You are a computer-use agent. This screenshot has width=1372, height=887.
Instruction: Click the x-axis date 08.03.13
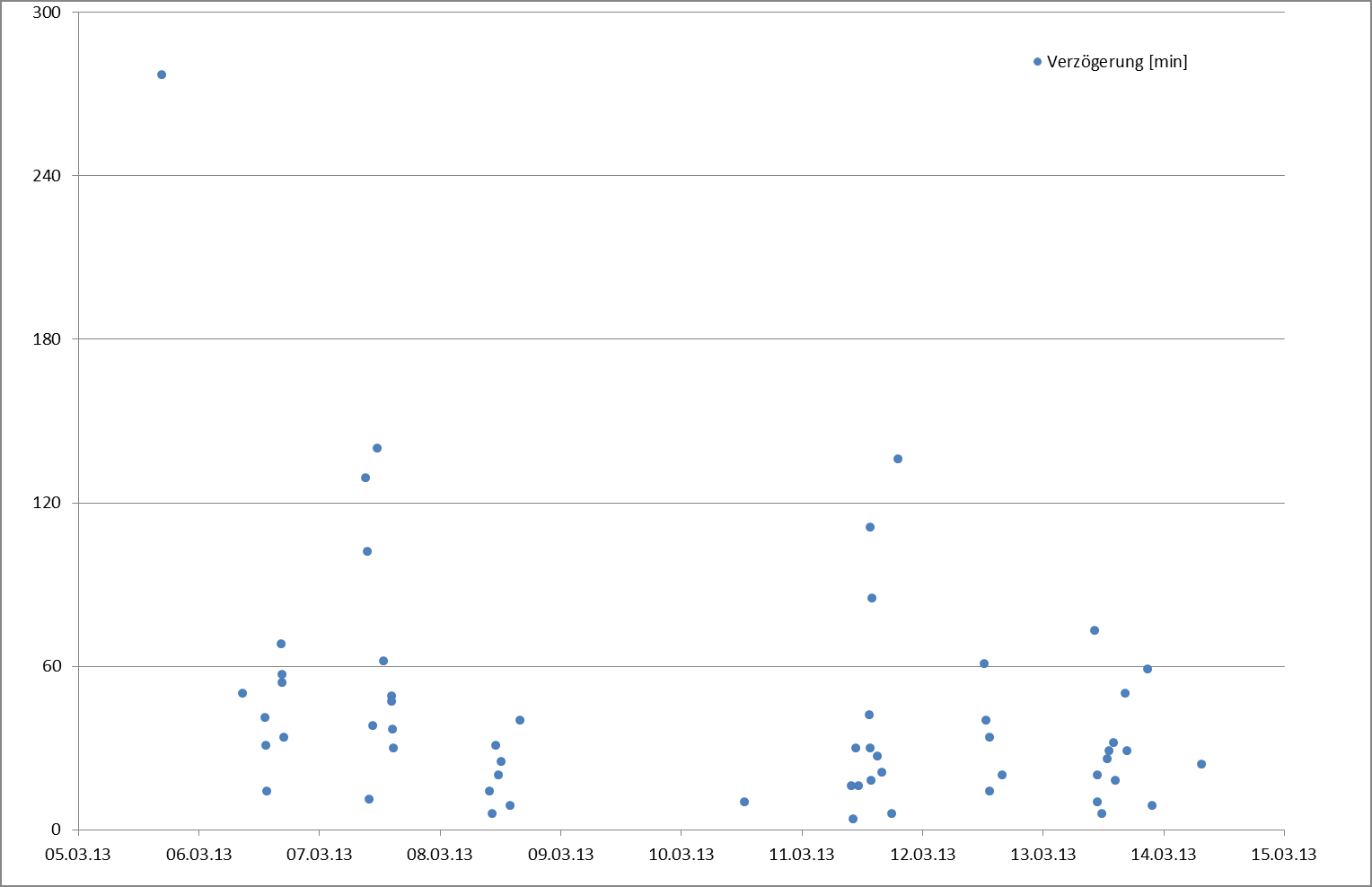point(440,854)
